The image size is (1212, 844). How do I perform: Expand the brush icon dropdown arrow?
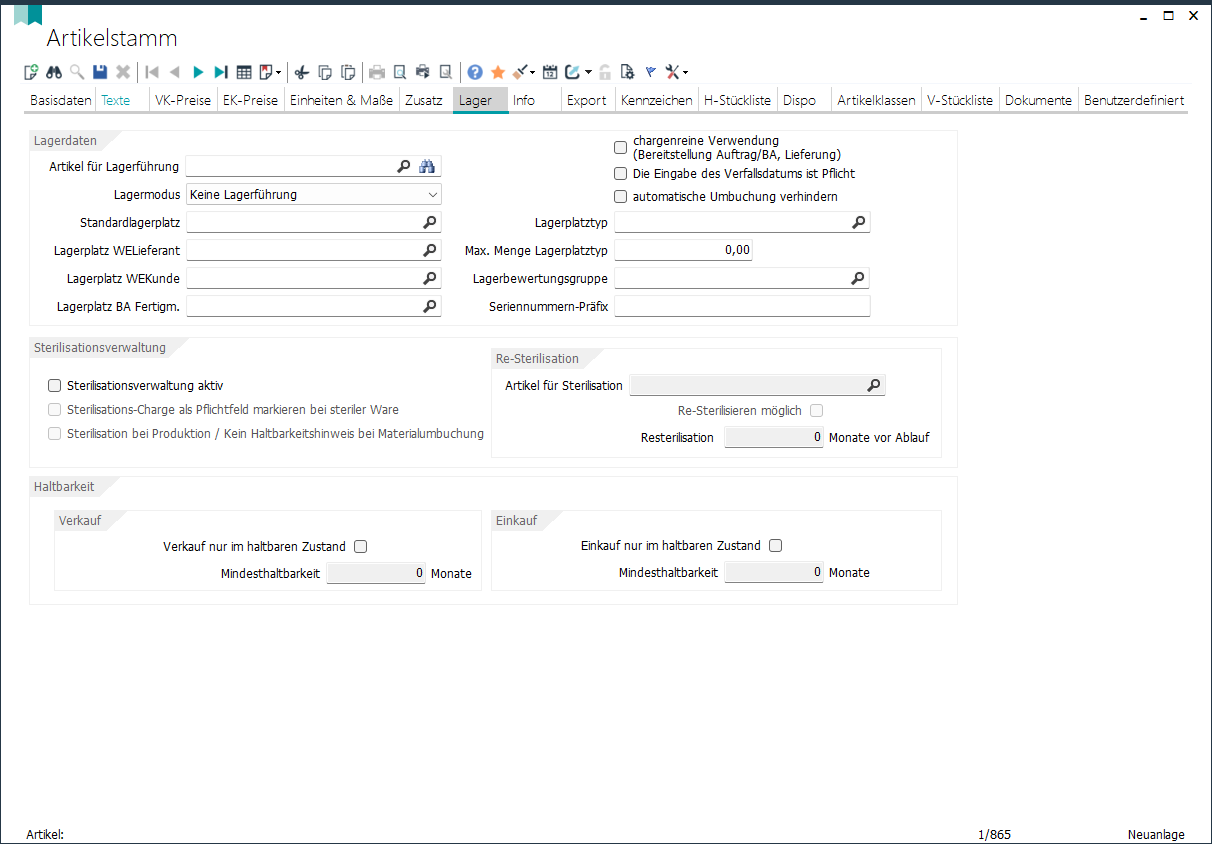click(533, 73)
